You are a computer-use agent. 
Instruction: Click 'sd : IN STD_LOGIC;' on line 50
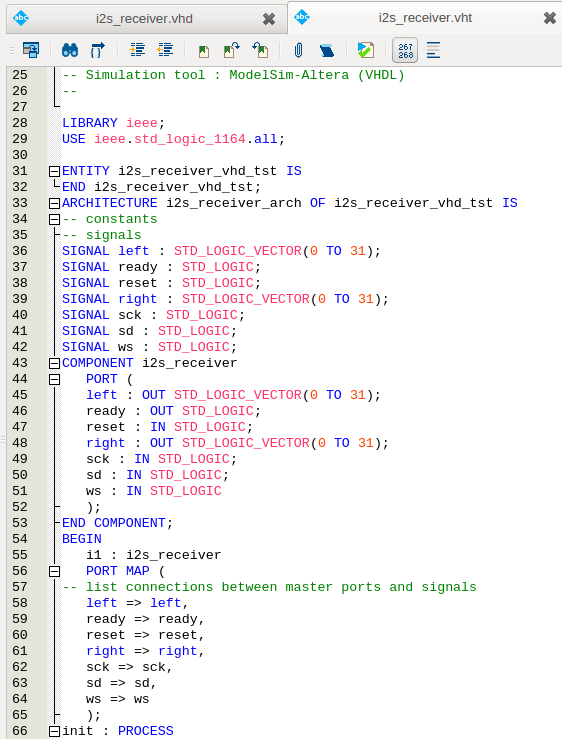[x=157, y=475]
